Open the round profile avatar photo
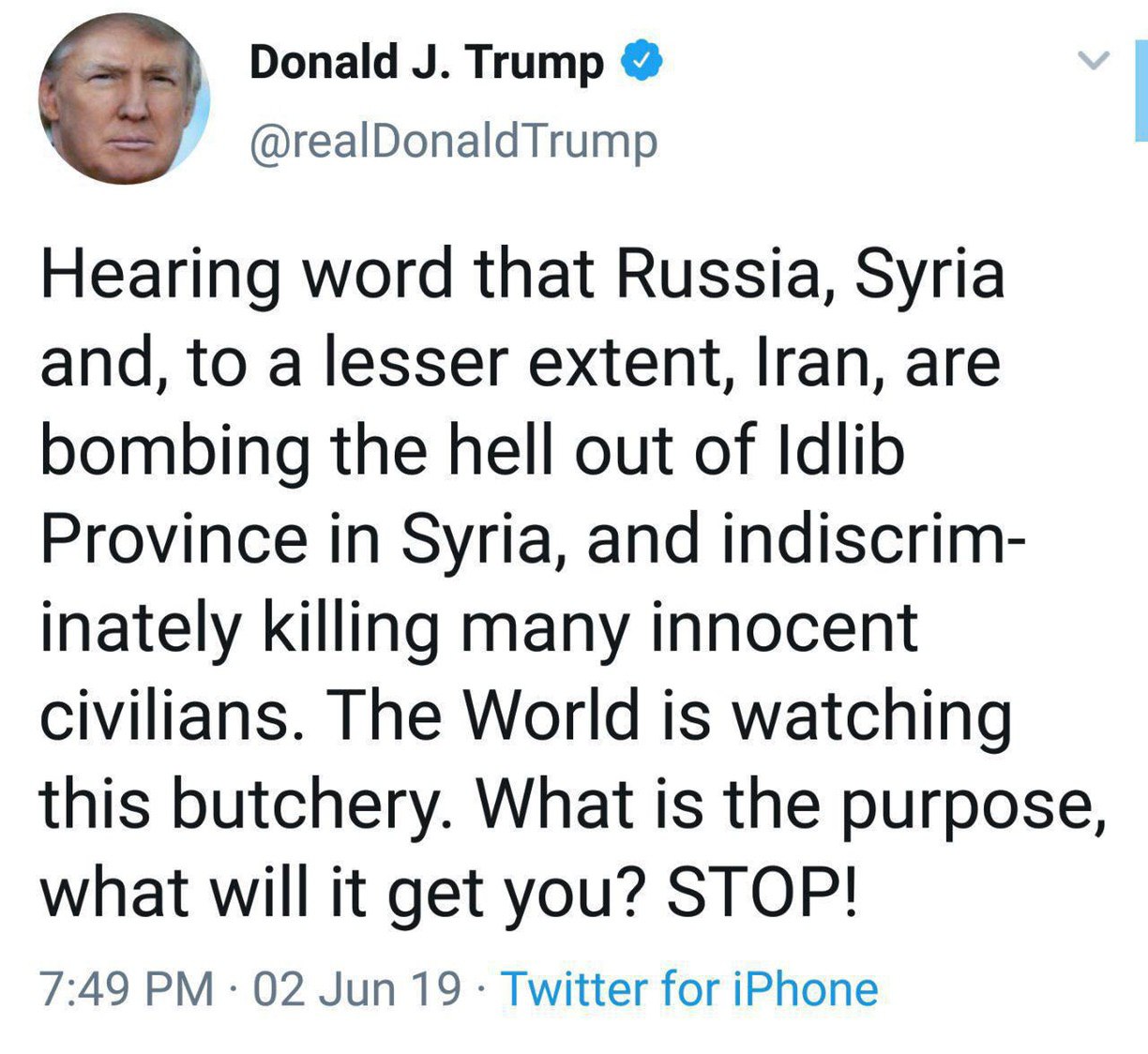Viewport: 1148px width, 1054px height. (x=123, y=99)
